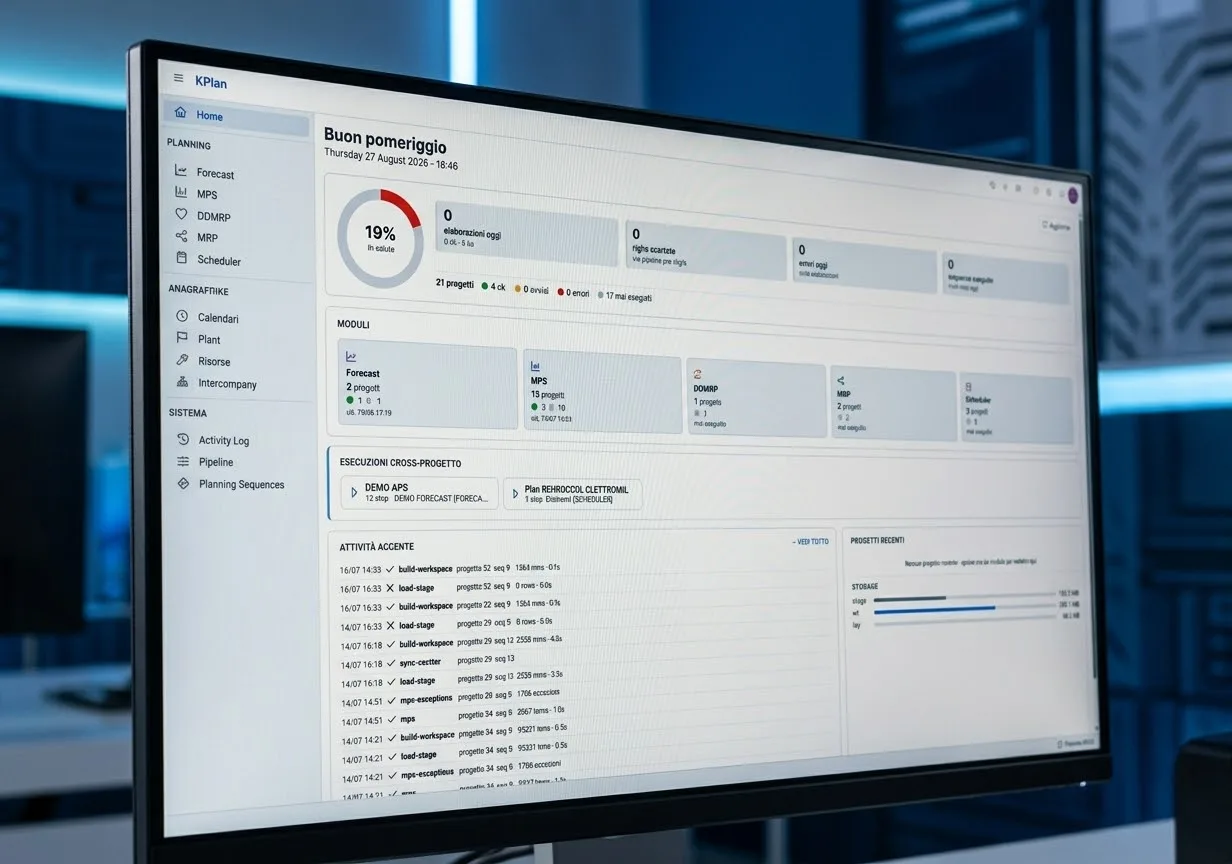Click the '0 avvisi' orange legend entry
Viewport: 1232px width, 864px height.
point(531,290)
